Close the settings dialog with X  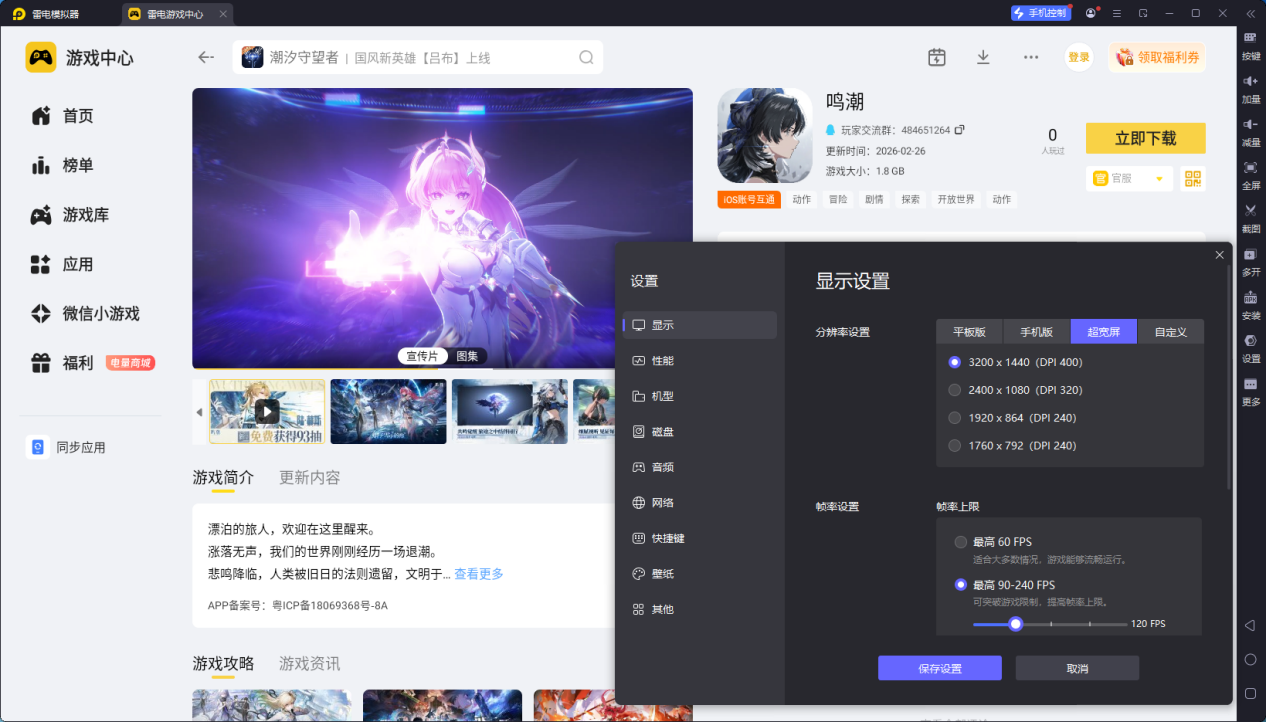pyautogui.click(x=1219, y=255)
